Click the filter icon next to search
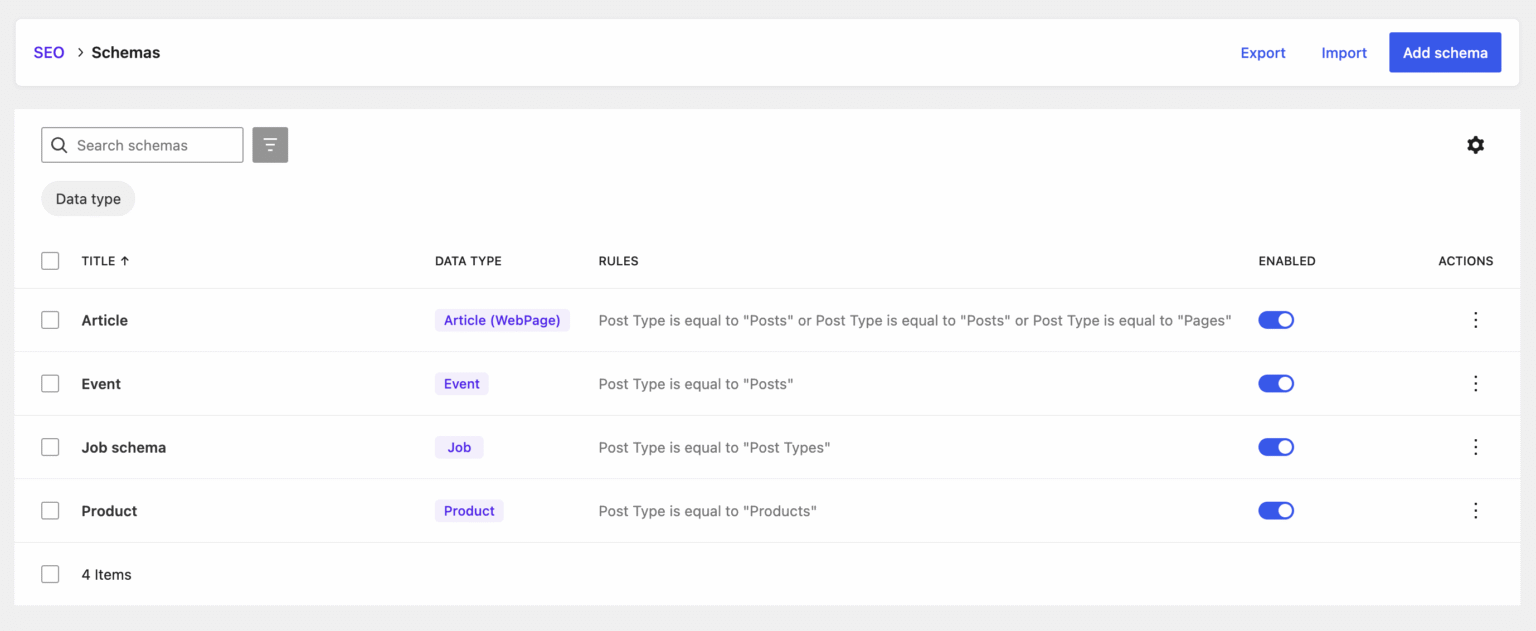Screen dimensions: 1536x631 point(270,145)
